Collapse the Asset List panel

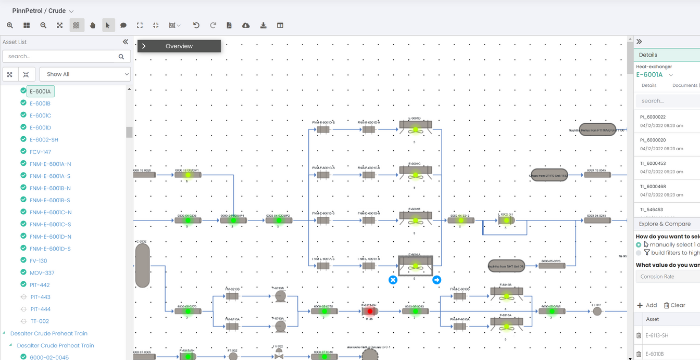coord(125,42)
